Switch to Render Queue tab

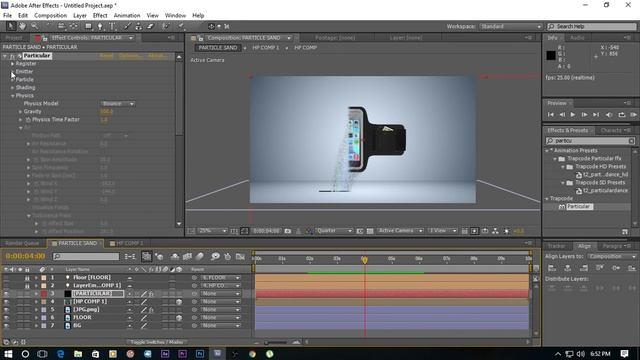coord(22,243)
